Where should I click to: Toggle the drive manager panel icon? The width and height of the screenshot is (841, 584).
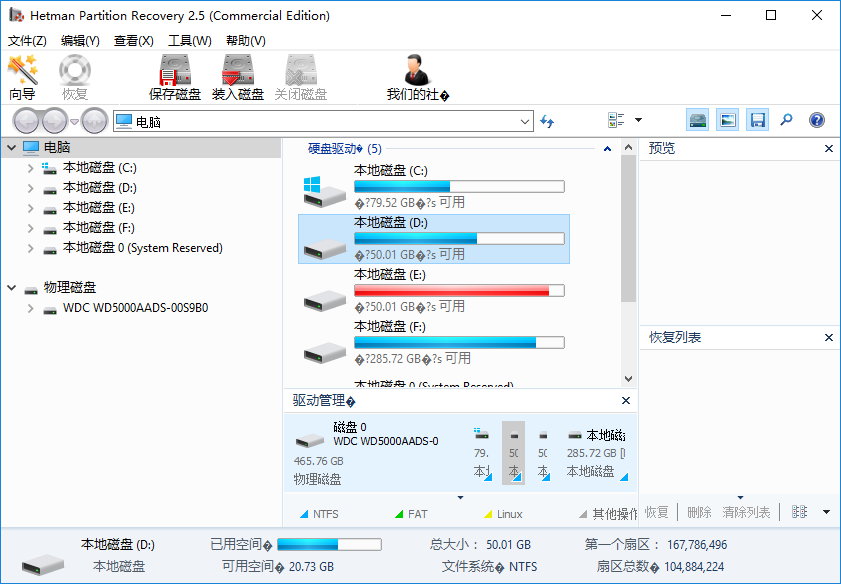pyautogui.click(x=698, y=120)
